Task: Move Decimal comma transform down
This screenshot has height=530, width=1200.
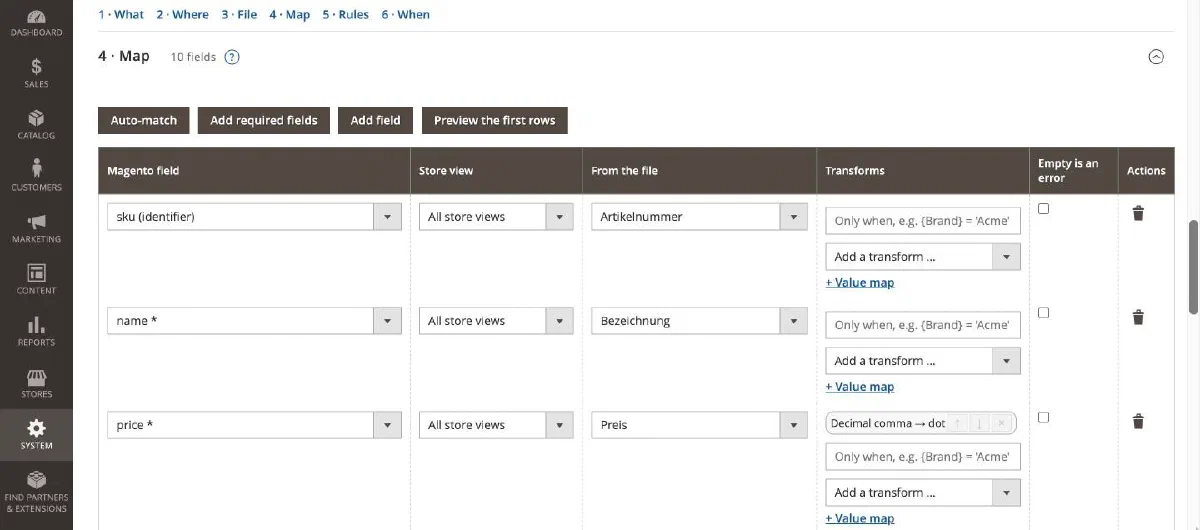Action: point(979,423)
